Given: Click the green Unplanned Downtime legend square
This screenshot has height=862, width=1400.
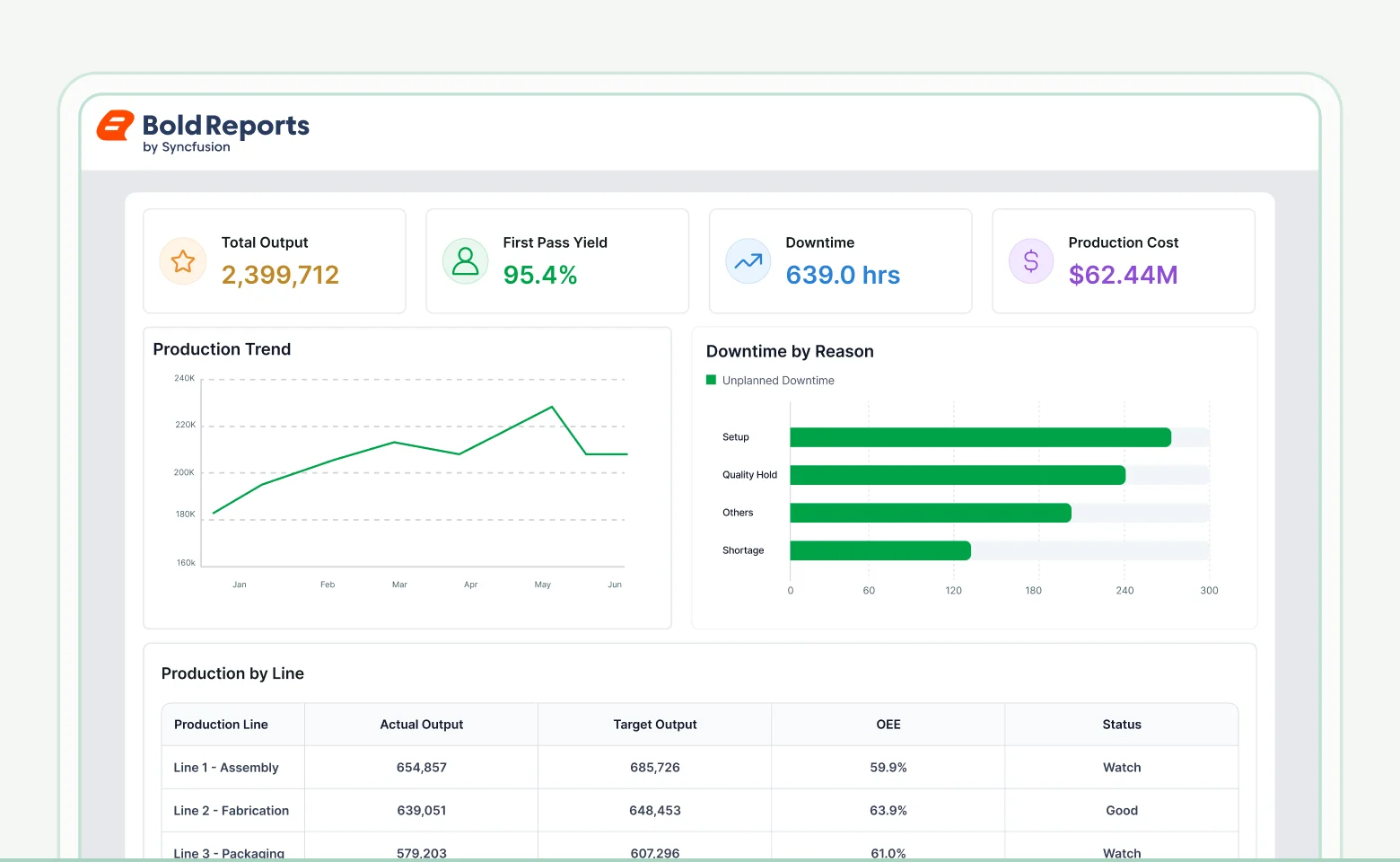Looking at the screenshot, I should coord(712,380).
